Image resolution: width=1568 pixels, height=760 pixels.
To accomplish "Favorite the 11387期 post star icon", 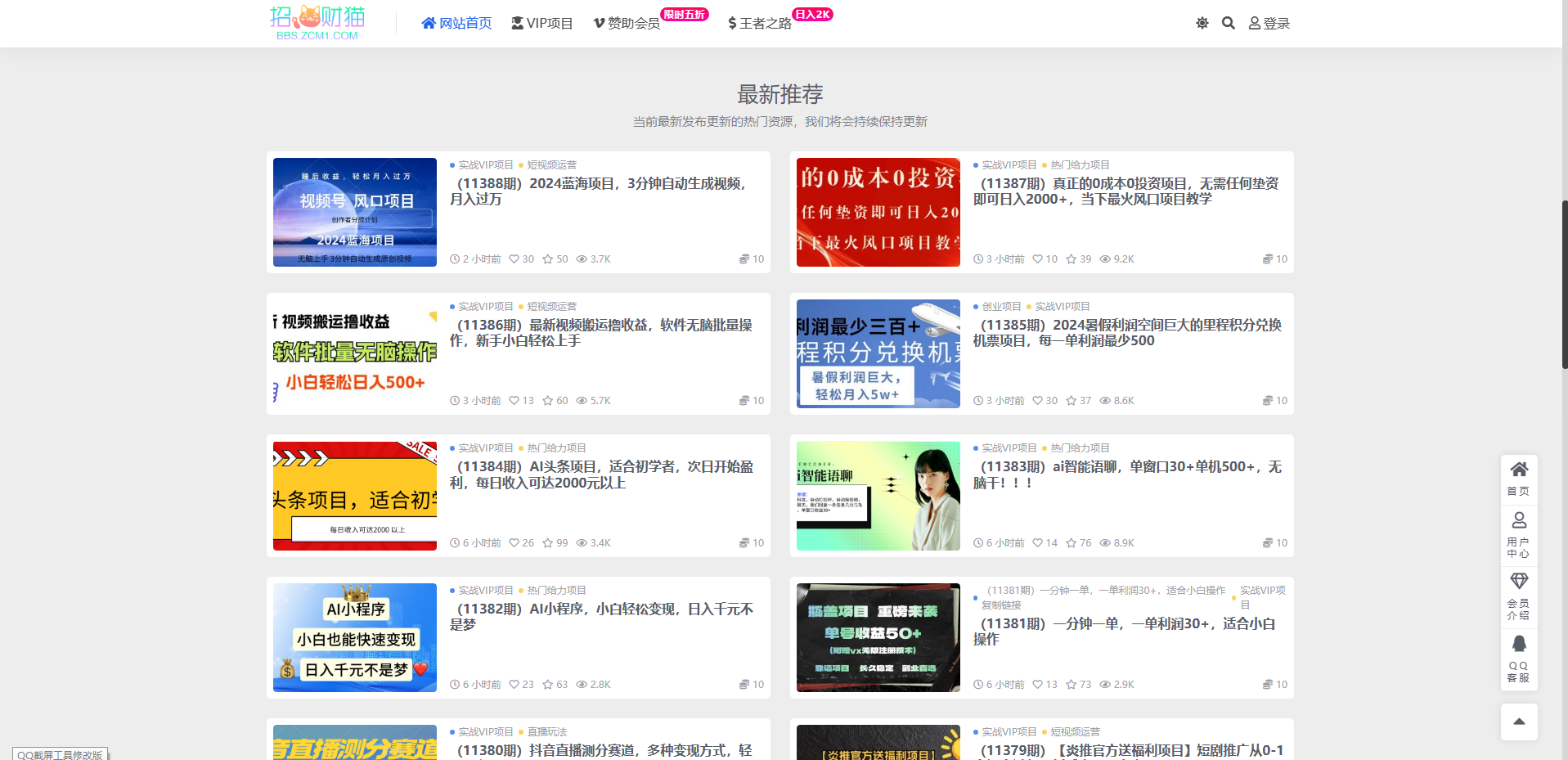I will 1071,259.
